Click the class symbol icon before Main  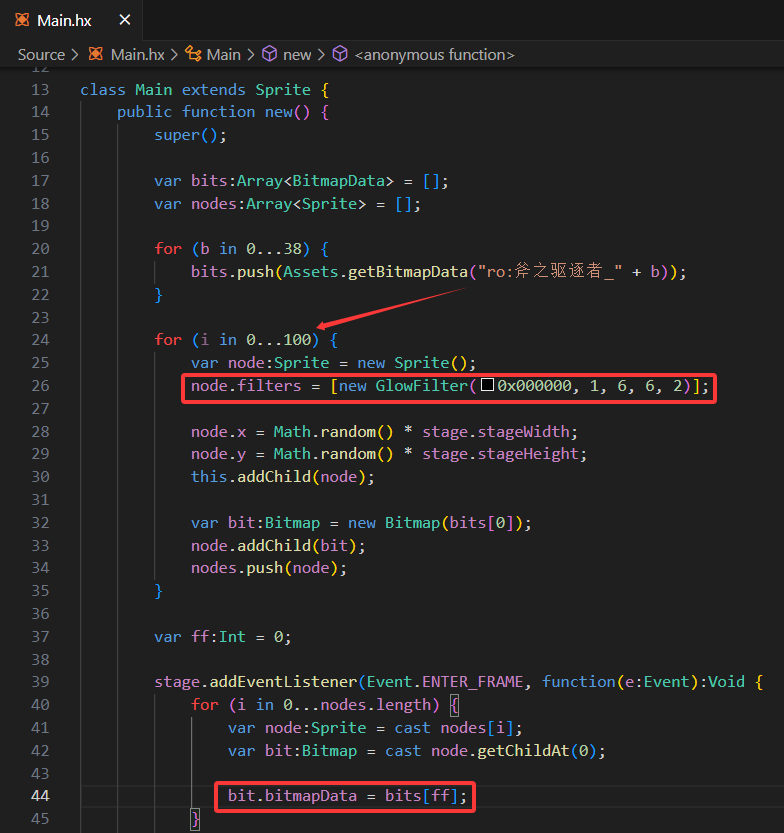(193, 54)
